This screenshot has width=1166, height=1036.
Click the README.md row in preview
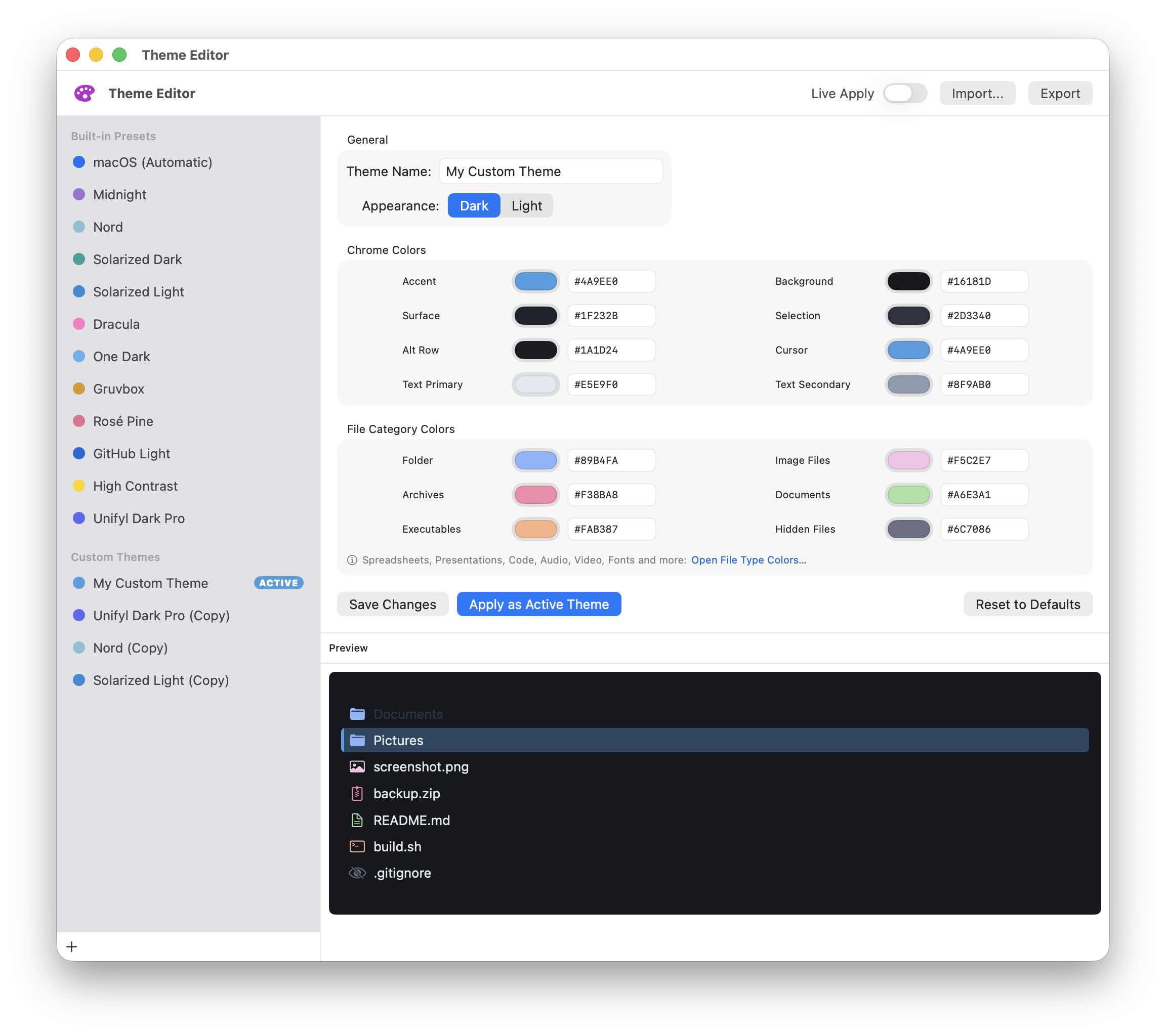click(715, 820)
